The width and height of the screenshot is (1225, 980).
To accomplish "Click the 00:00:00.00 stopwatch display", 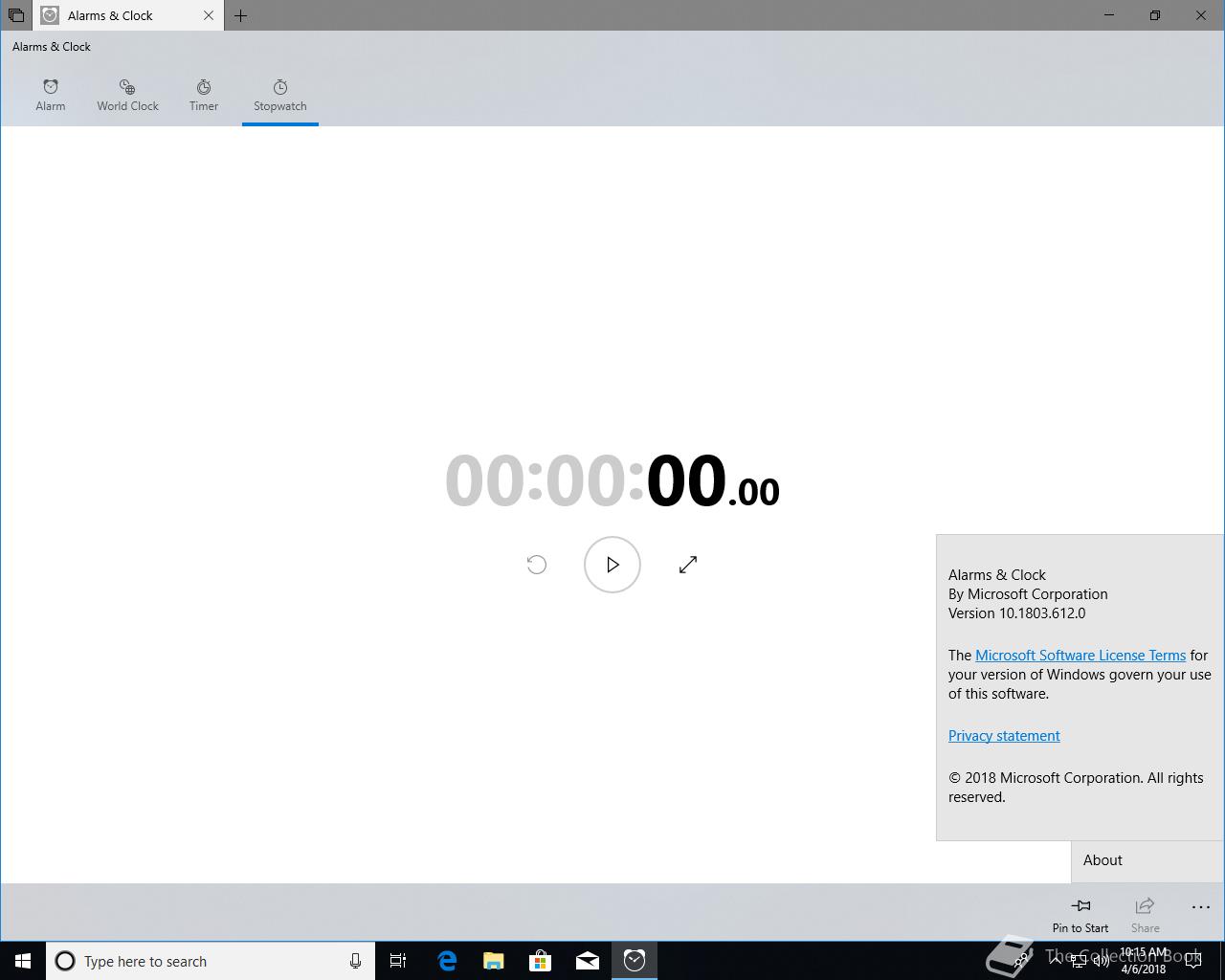I will (x=612, y=480).
